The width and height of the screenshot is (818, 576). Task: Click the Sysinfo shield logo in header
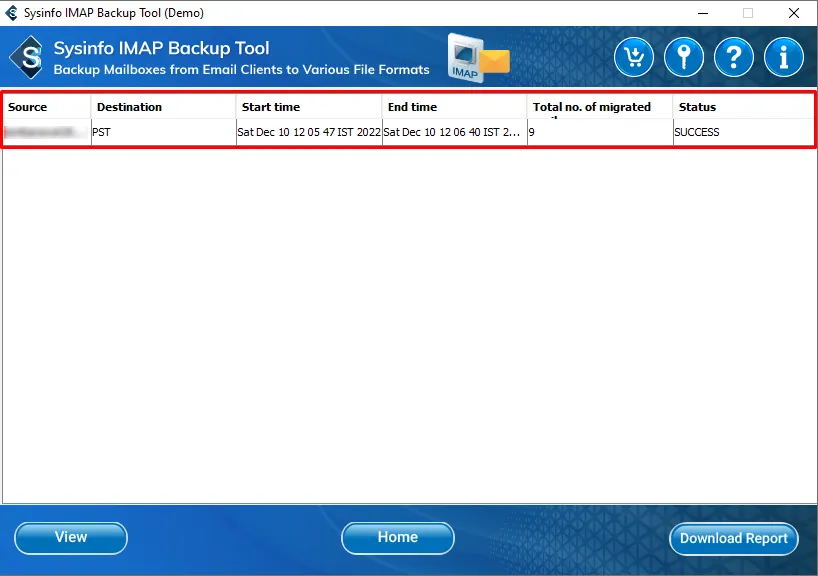click(29, 57)
